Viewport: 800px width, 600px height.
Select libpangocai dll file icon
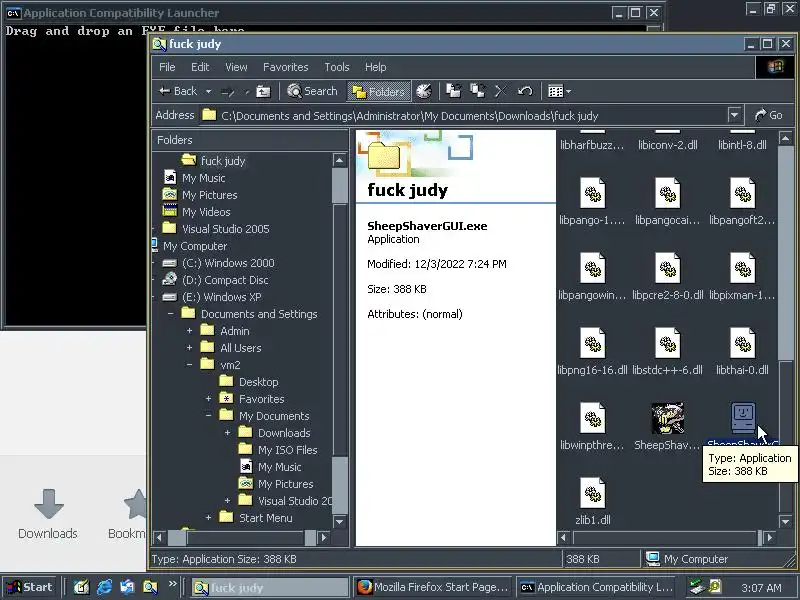click(667, 193)
